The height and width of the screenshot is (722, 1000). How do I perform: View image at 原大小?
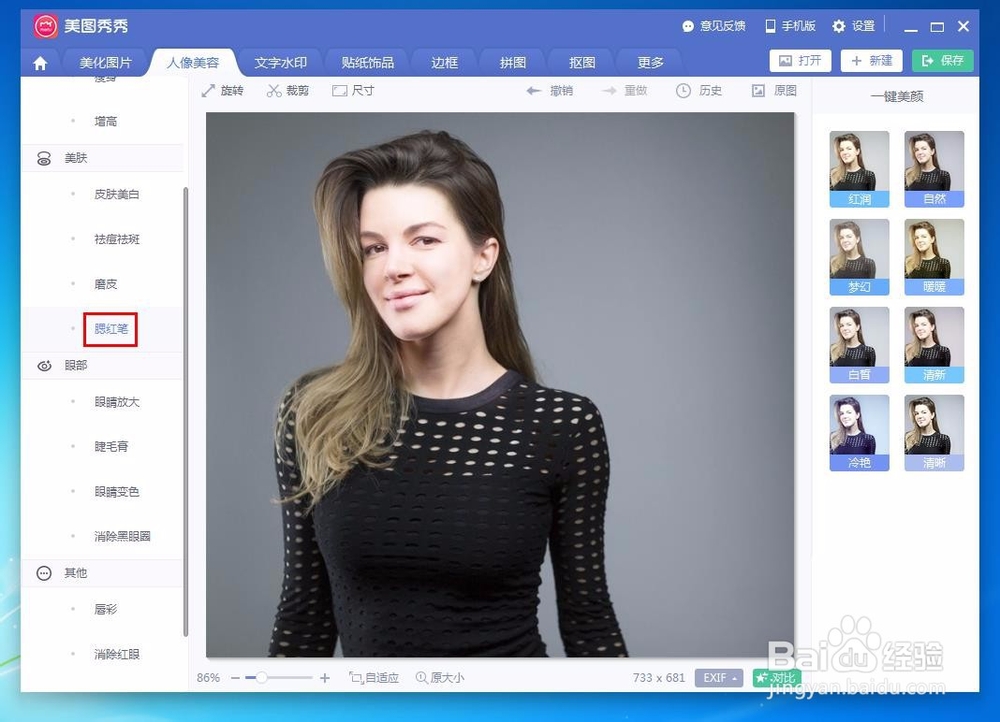click(440, 677)
